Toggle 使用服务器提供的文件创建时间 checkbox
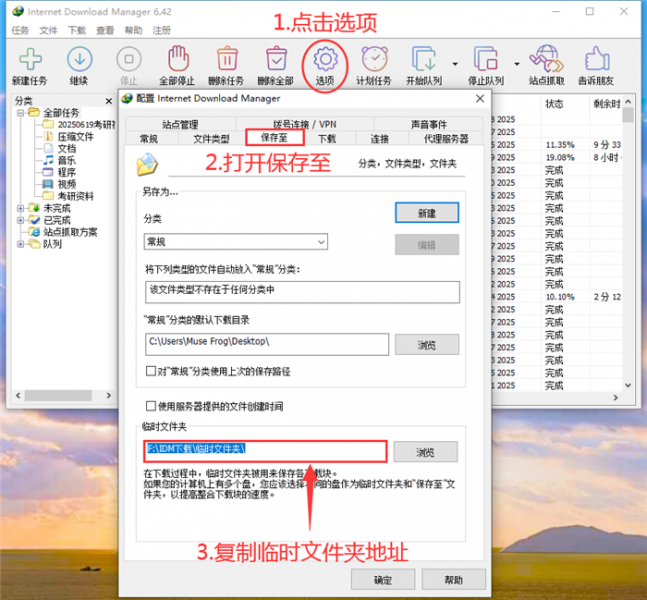 [x=151, y=407]
